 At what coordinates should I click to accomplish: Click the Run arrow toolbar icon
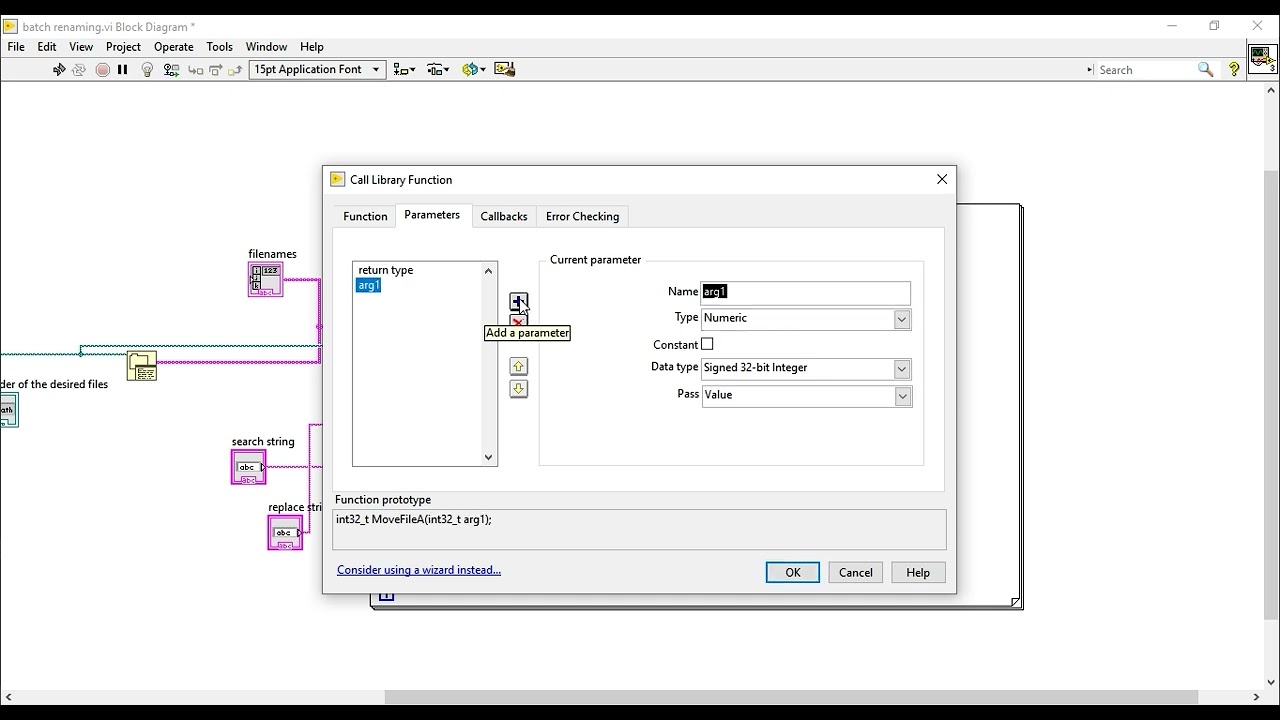[x=59, y=70]
